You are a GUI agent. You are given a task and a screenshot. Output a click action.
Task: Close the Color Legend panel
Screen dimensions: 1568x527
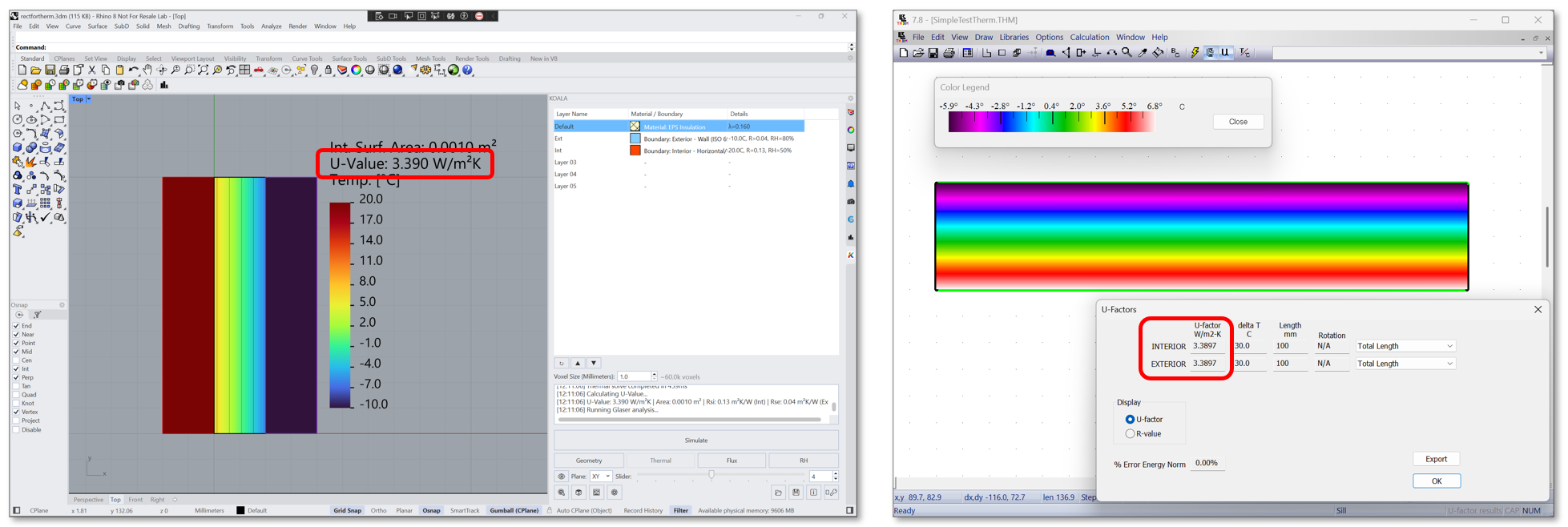(x=1238, y=122)
